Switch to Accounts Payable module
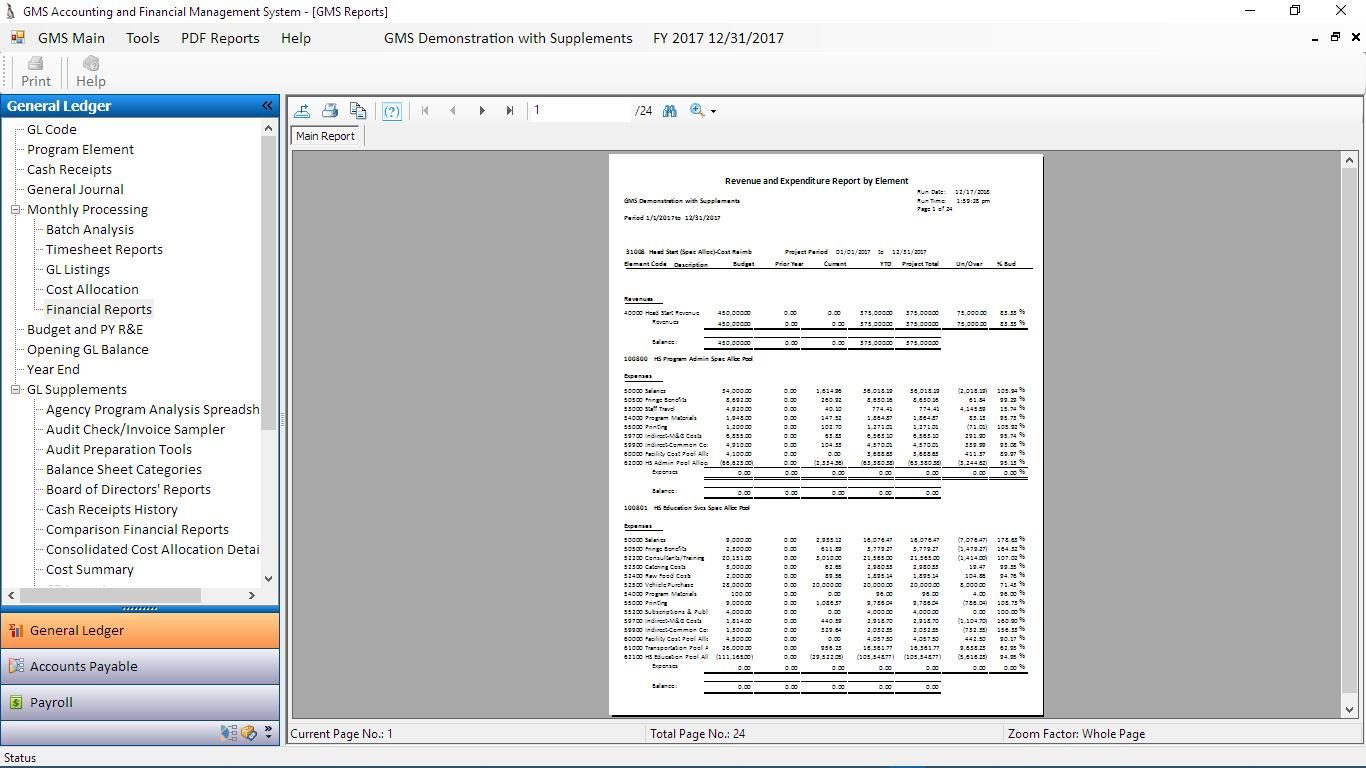1366x768 pixels. 140,666
